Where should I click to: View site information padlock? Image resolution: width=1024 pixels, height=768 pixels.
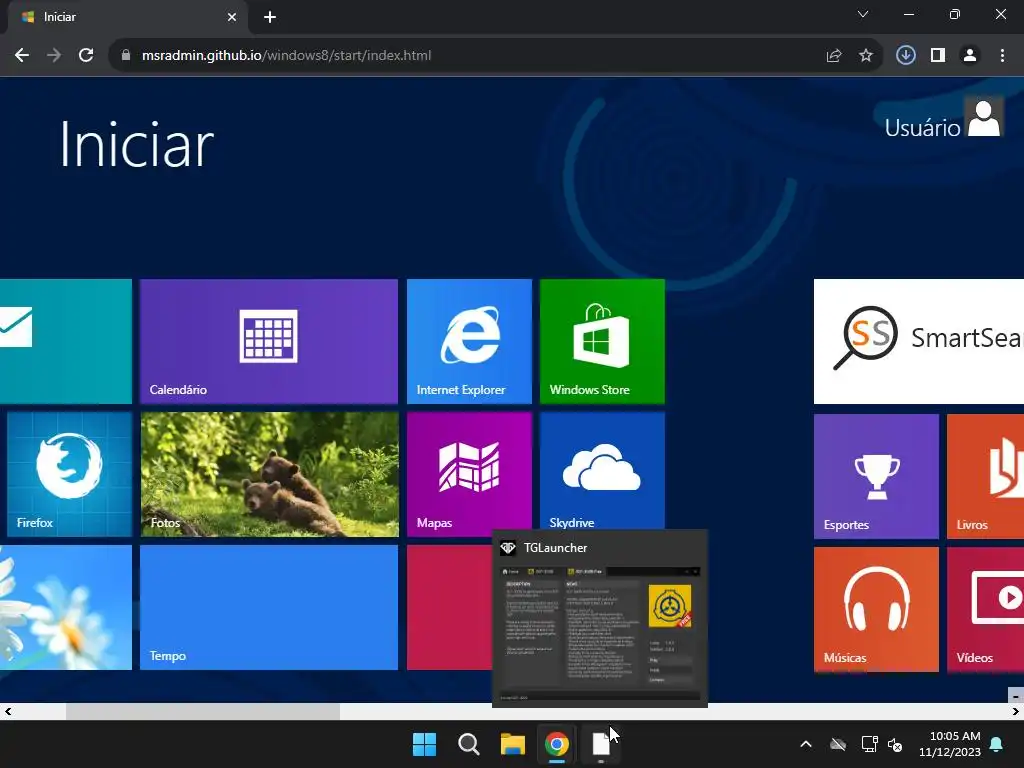126,56
